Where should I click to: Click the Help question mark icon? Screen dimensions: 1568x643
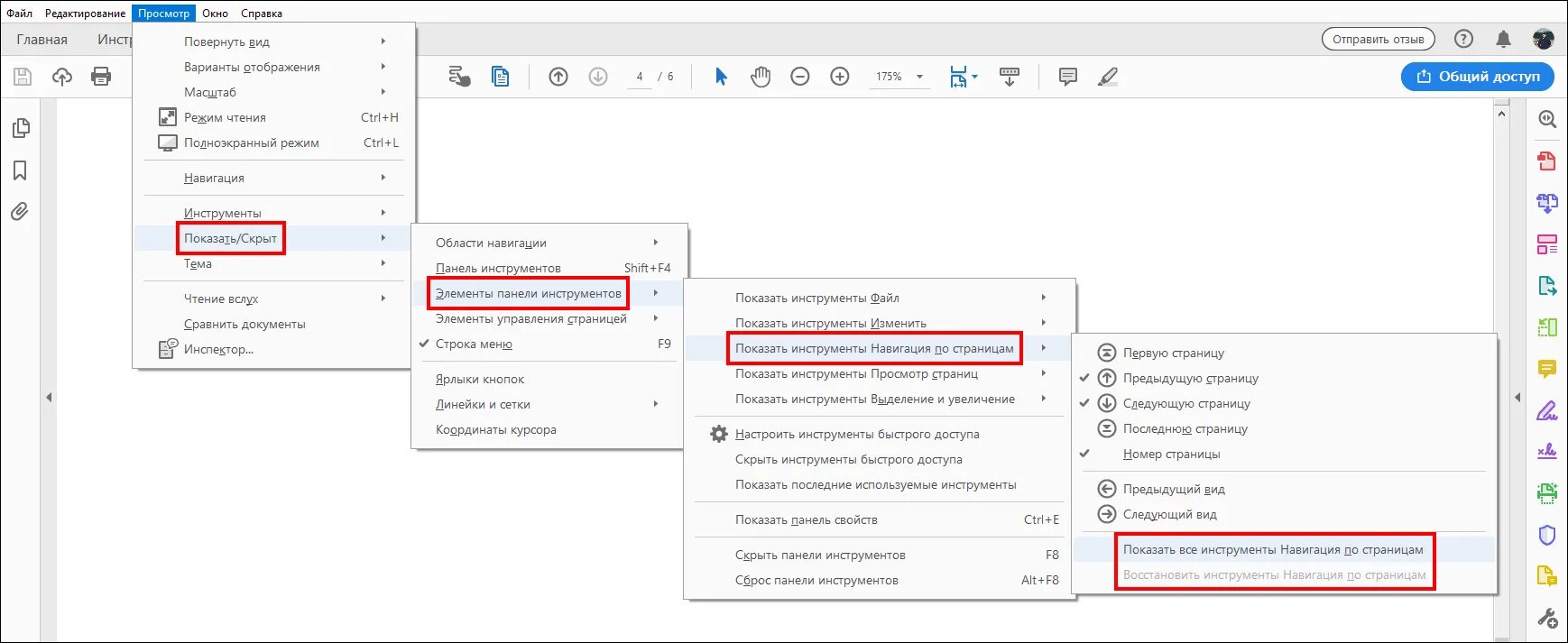1463,39
